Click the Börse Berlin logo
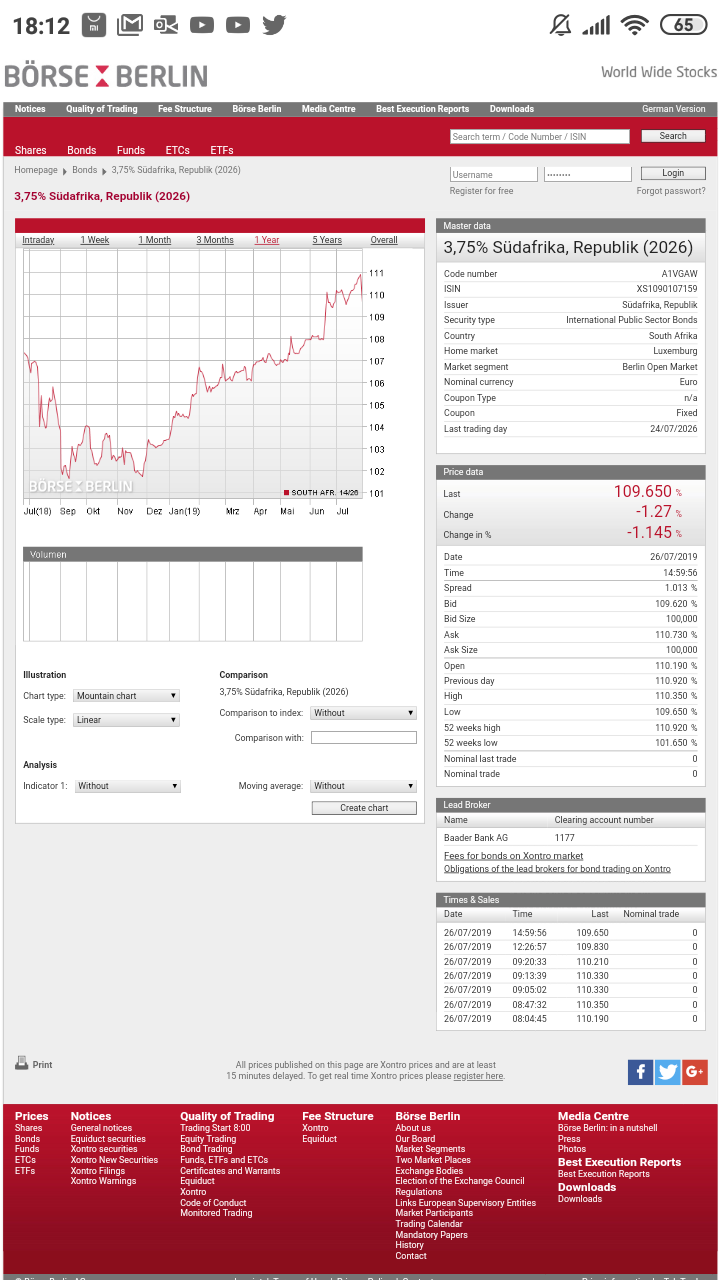 106,76
